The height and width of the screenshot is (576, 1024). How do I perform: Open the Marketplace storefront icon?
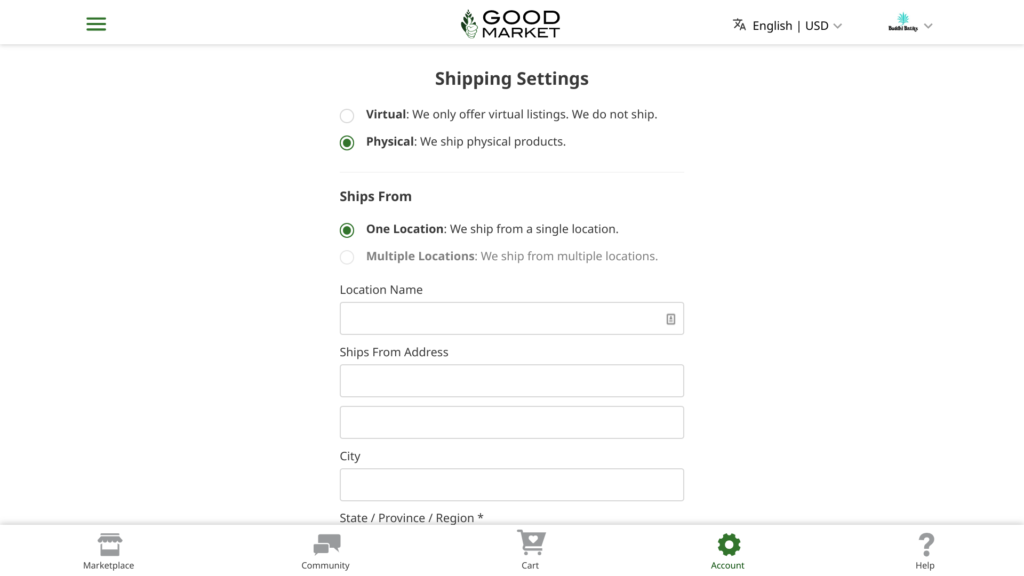coord(109,545)
